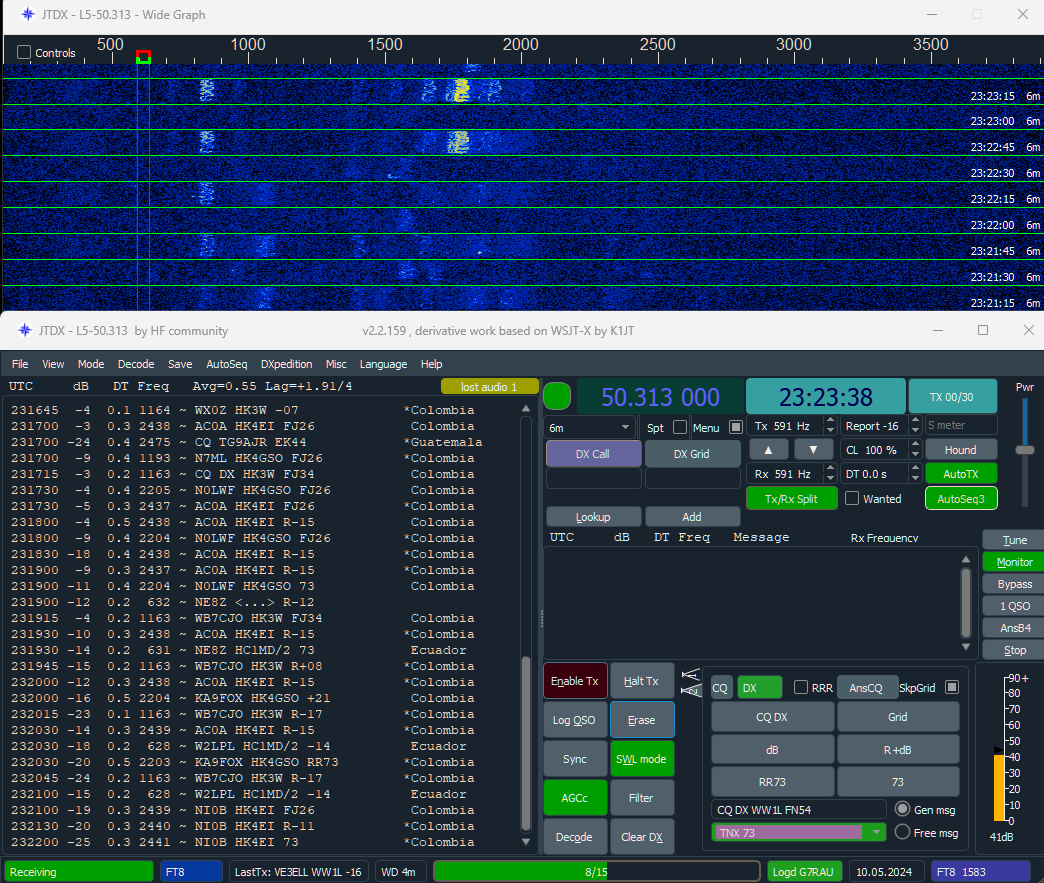The width and height of the screenshot is (1044, 883).
Task: Increase Rx frequency with its up spinner arrow
Action: point(830,469)
